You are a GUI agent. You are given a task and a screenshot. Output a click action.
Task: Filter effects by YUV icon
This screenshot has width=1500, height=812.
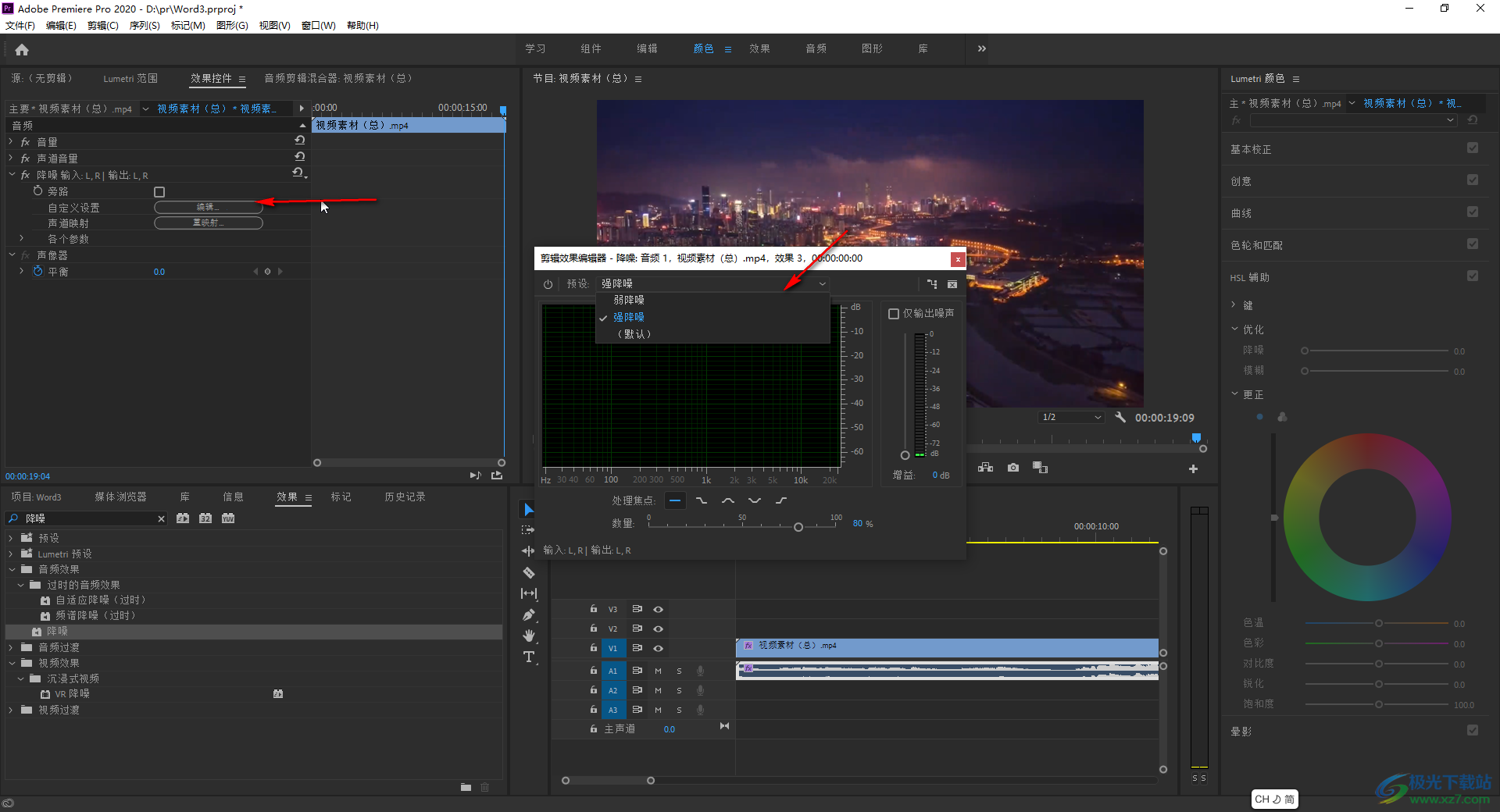(228, 518)
